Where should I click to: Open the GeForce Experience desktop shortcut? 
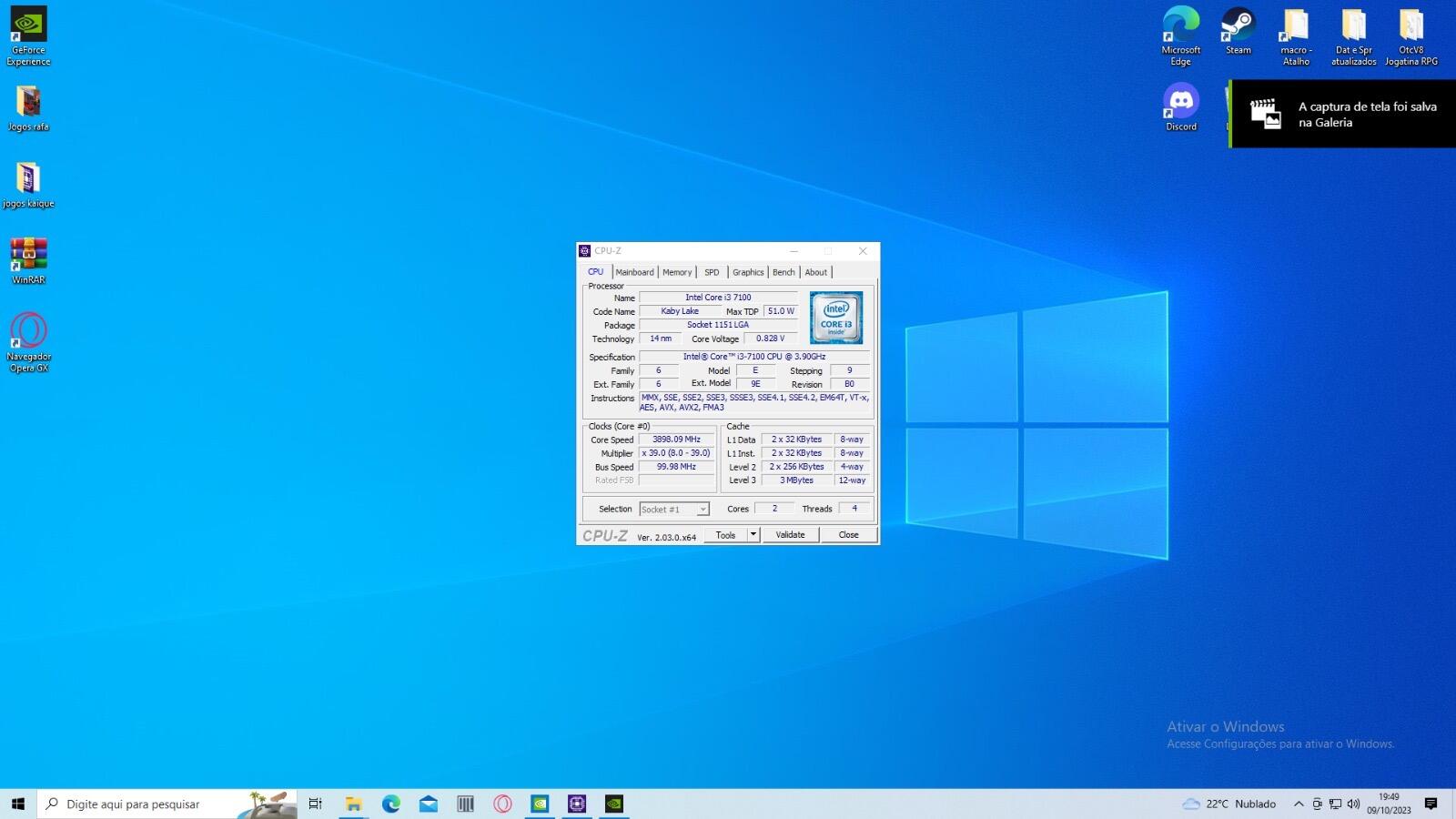[x=28, y=36]
